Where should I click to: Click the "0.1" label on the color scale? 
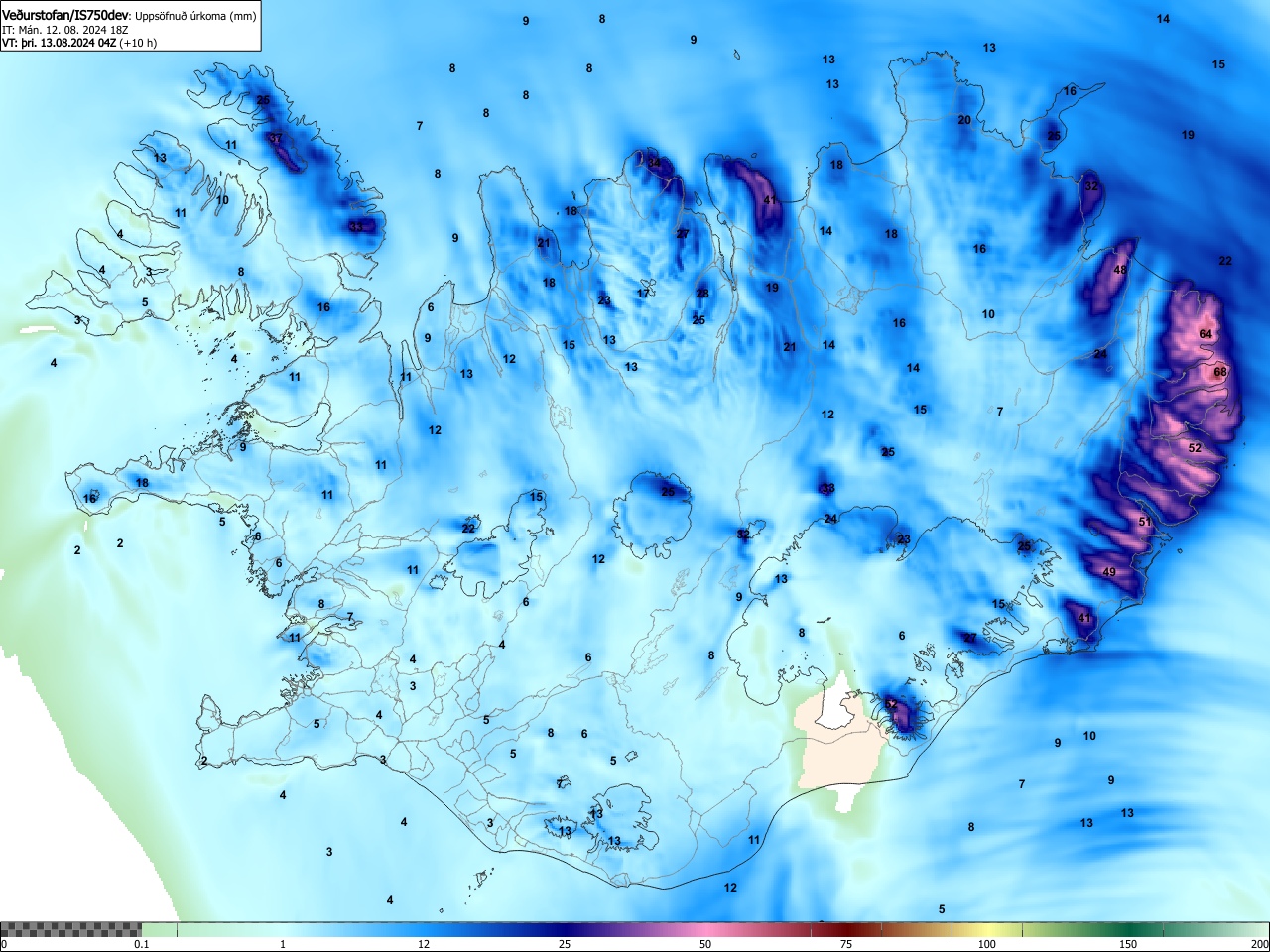pyautogui.click(x=142, y=944)
